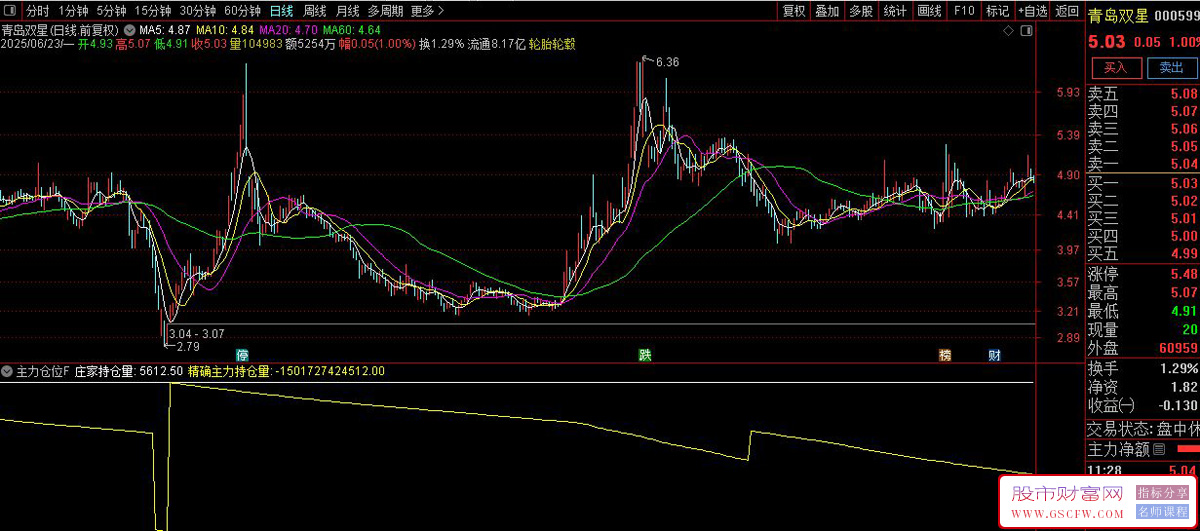Click the orange 榜 marker on timeline
The image size is (1200, 531).
[945, 355]
